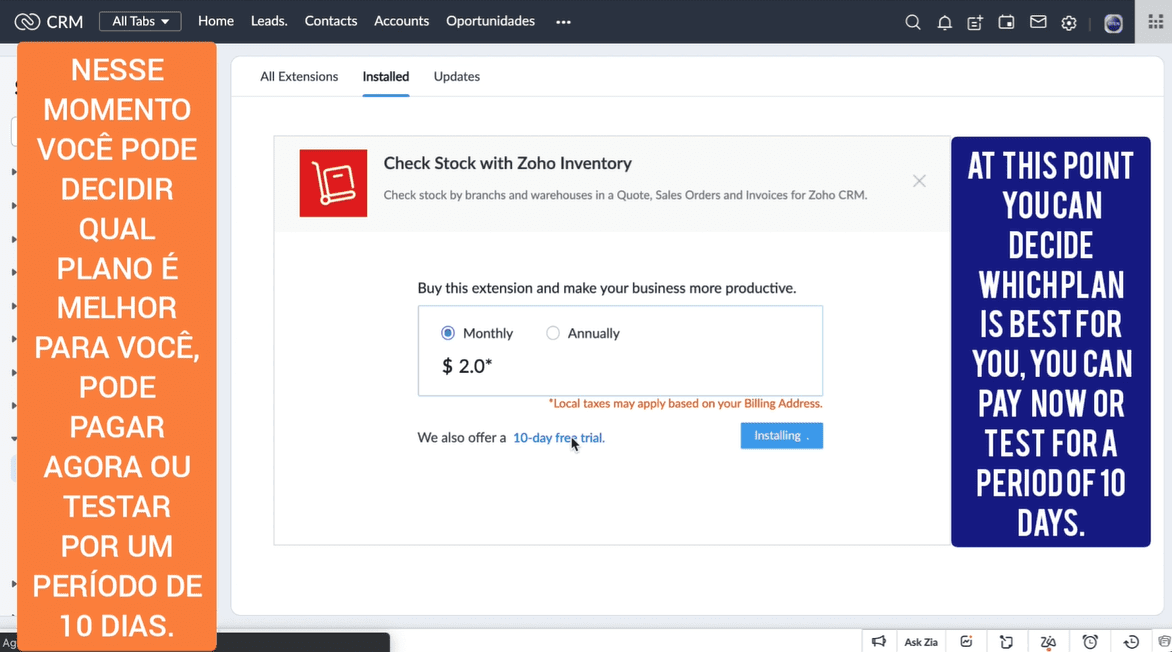Open the setup gear icon
Image resolution: width=1172 pixels, height=652 pixels.
(x=1069, y=22)
